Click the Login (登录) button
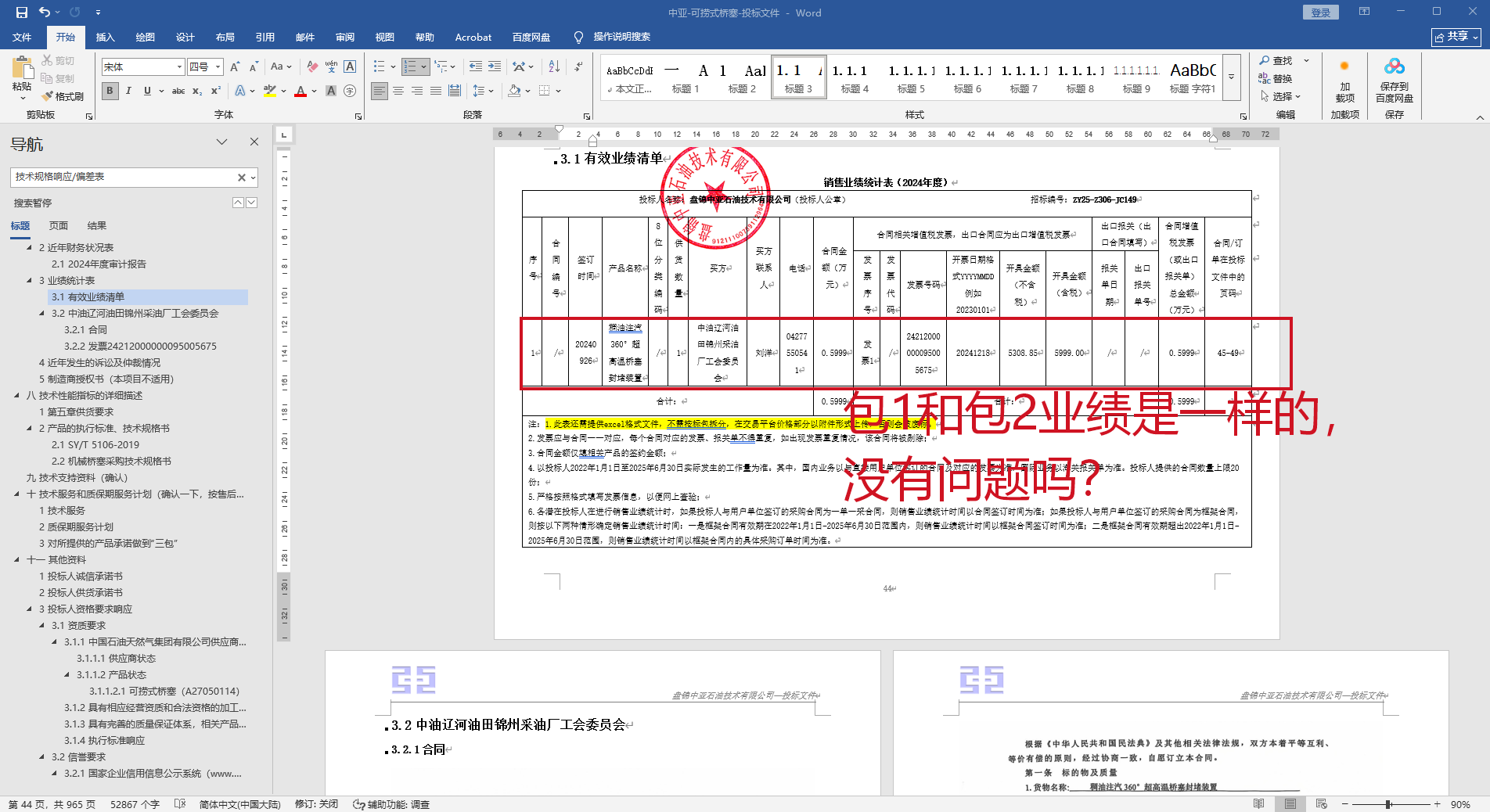Image resolution: width=1490 pixels, height=812 pixels. (x=1321, y=13)
